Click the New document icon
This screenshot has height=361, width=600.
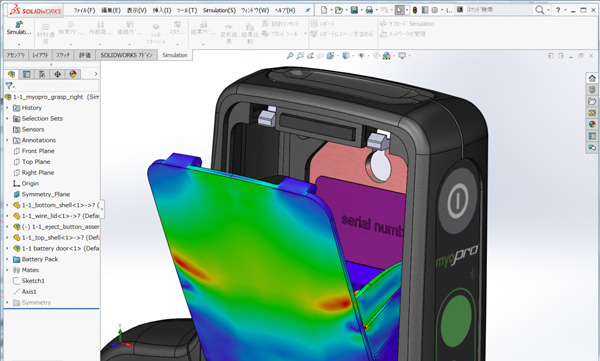point(324,10)
